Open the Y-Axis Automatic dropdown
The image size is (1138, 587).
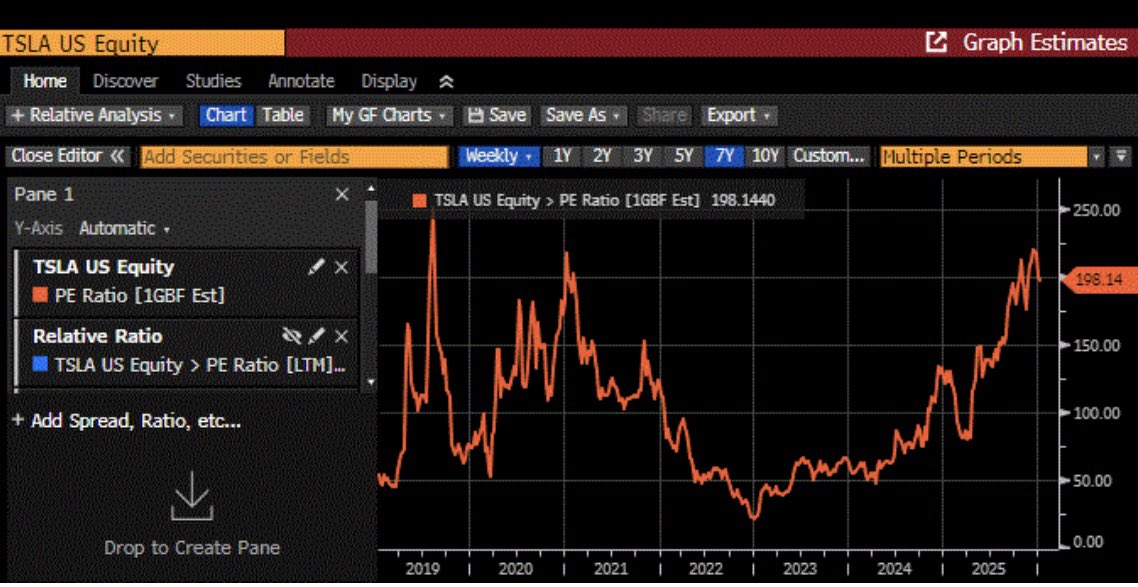pyautogui.click(x=124, y=229)
